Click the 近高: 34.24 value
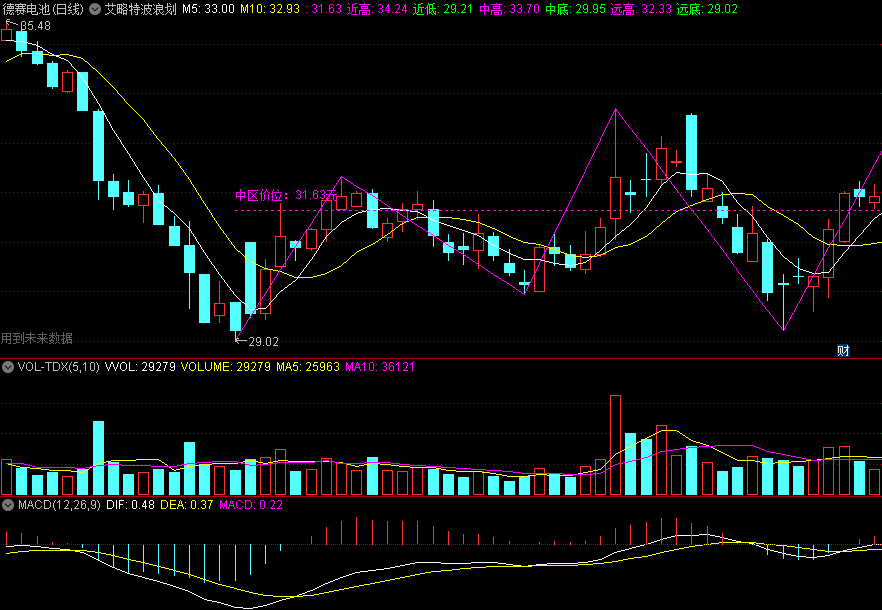 coord(377,9)
